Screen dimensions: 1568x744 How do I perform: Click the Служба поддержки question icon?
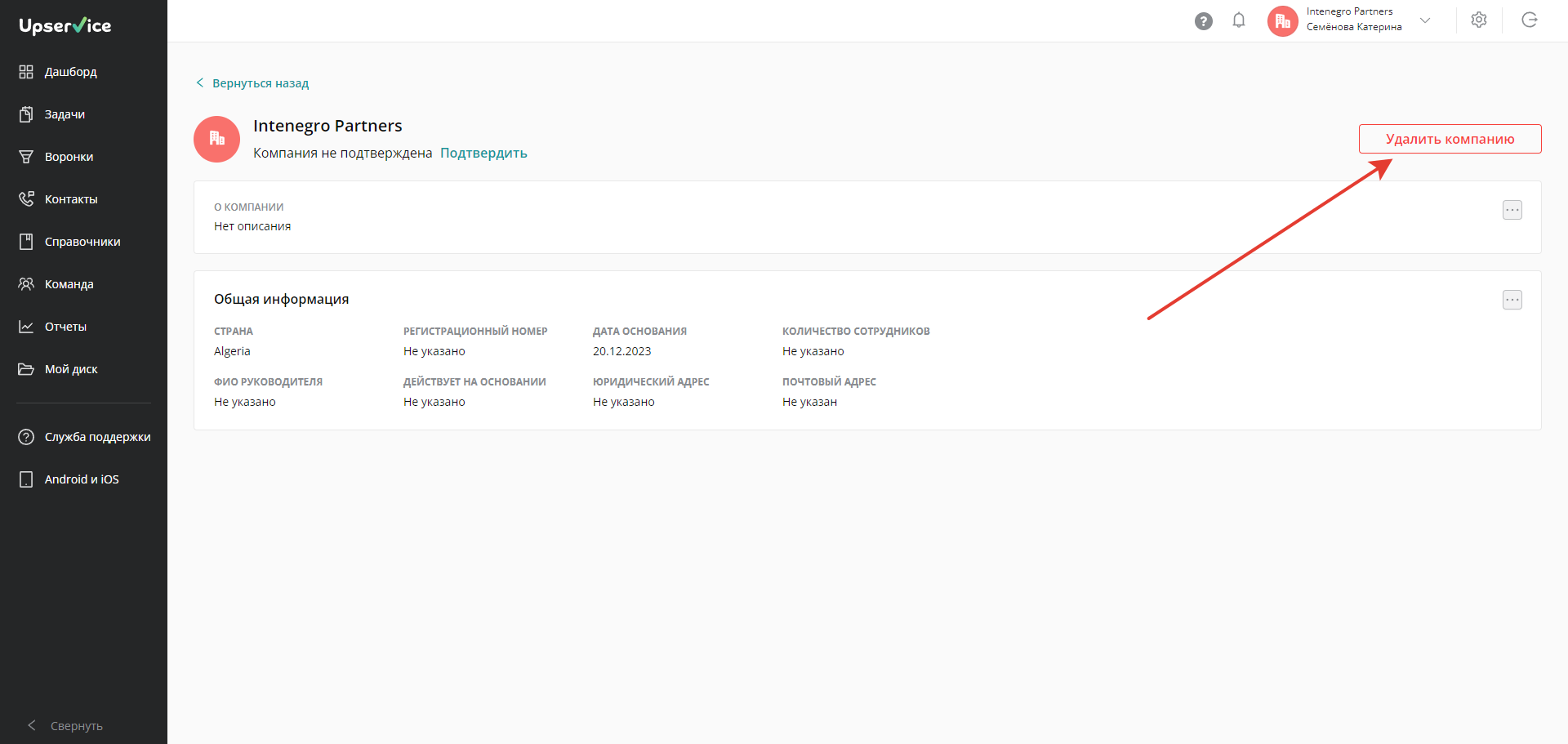click(x=26, y=437)
